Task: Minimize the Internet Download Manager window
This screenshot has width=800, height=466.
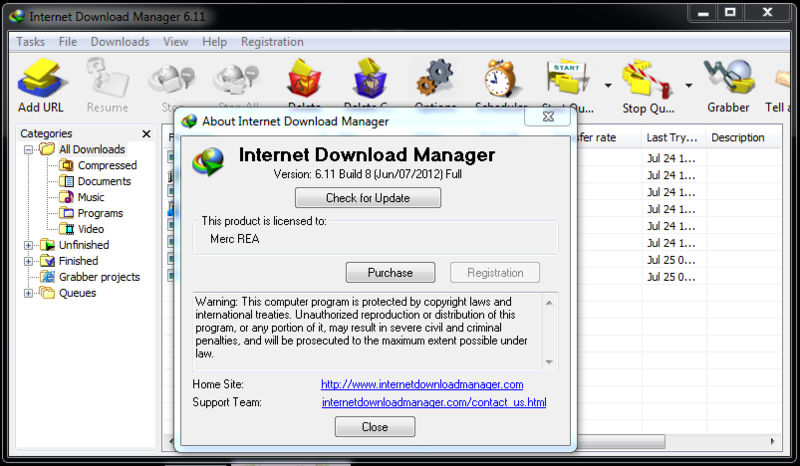Action: [x=703, y=13]
